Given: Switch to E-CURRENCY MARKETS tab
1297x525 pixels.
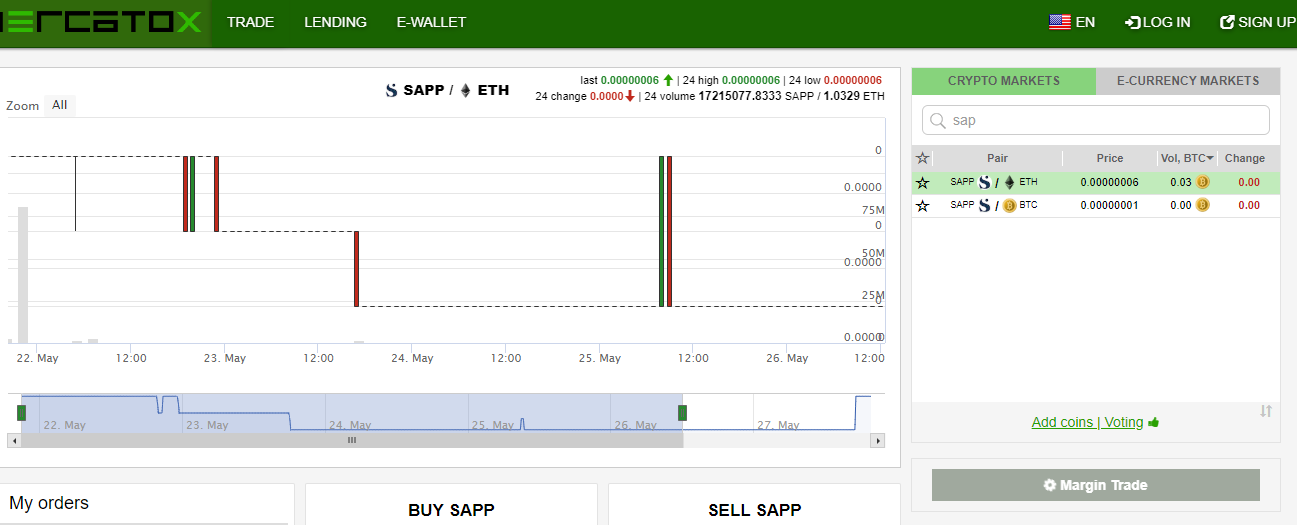Looking at the screenshot, I should [1188, 81].
